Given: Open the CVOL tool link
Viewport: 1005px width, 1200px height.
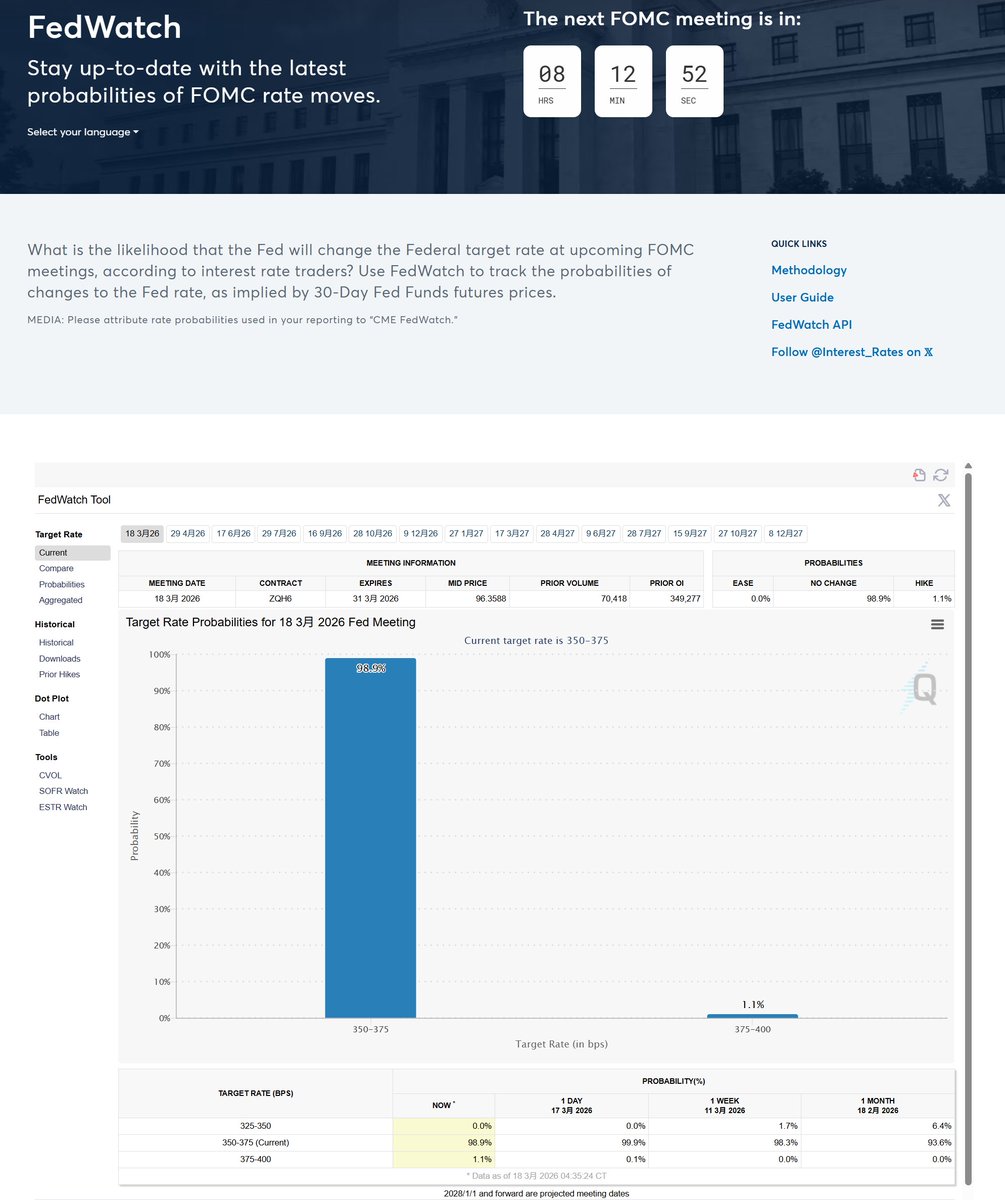Looking at the screenshot, I should click(50, 775).
